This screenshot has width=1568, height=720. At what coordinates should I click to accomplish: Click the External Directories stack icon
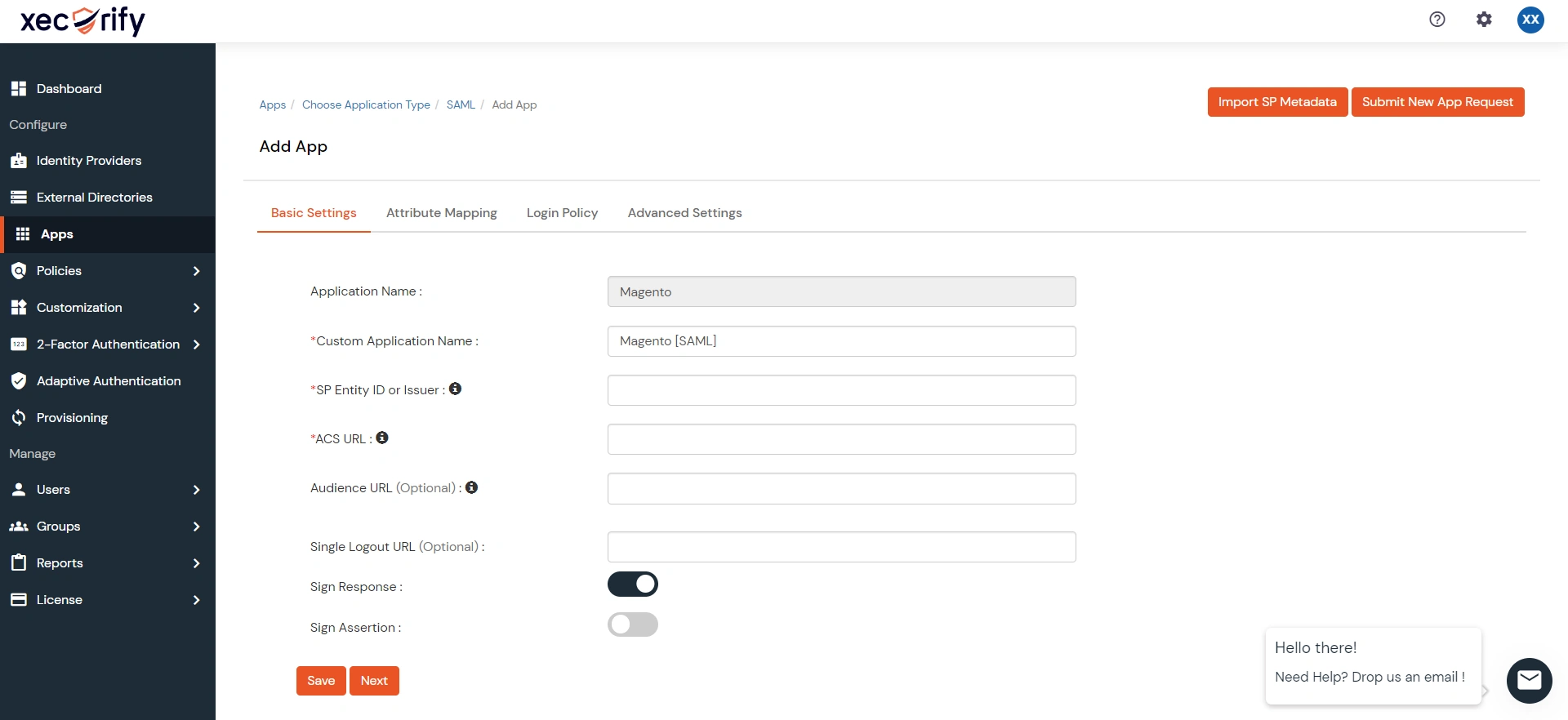click(19, 198)
